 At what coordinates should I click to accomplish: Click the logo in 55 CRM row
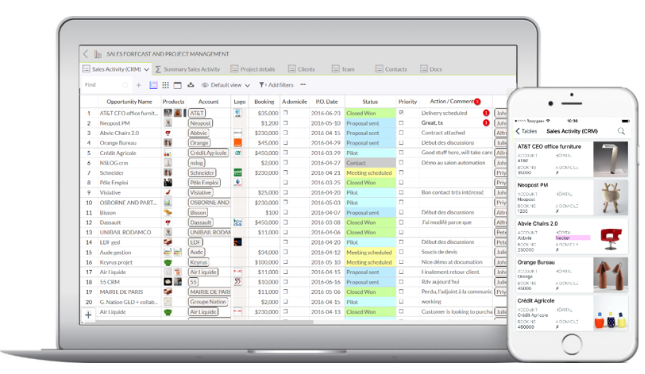point(238,282)
